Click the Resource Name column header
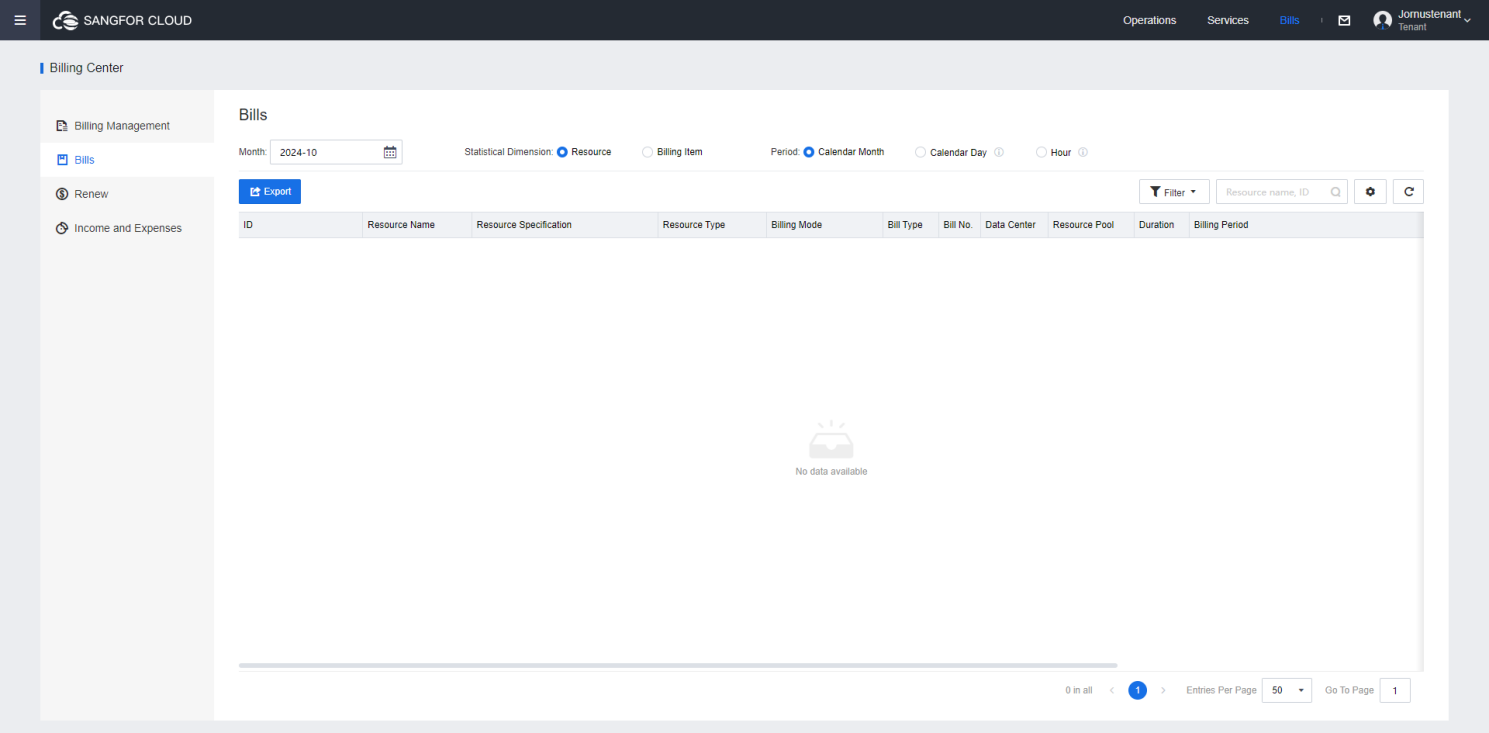 point(417,225)
